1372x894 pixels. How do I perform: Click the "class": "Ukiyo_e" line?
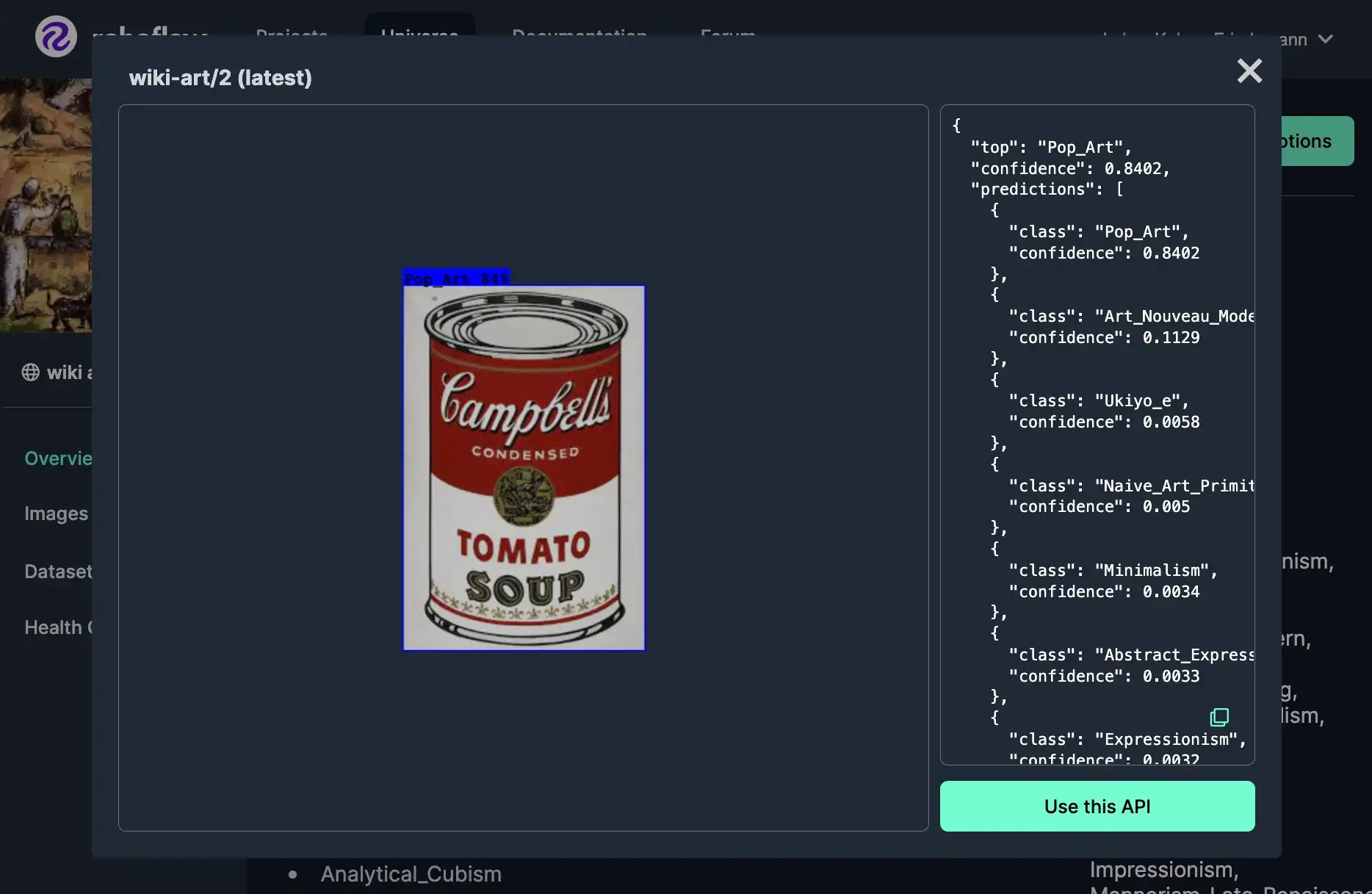point(1099,401)
